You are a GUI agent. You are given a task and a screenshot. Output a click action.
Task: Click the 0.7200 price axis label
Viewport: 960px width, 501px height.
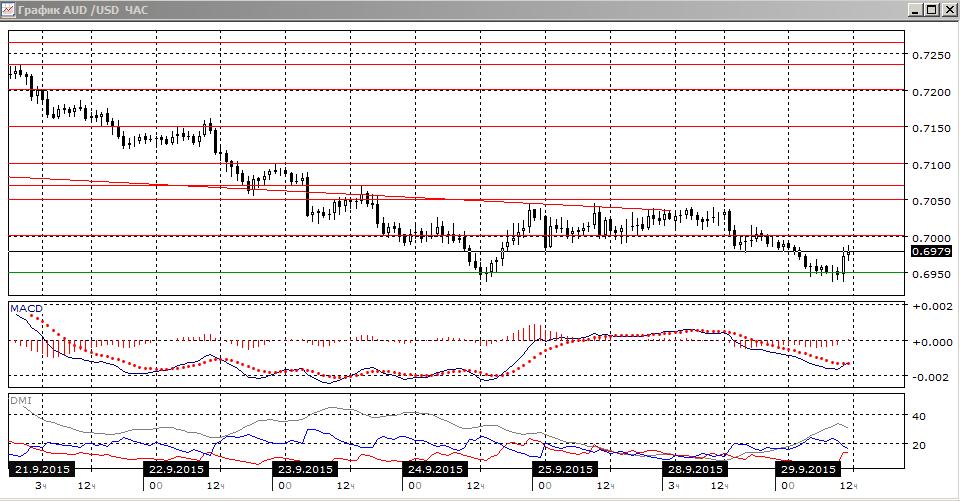click(x=931, y=92)
